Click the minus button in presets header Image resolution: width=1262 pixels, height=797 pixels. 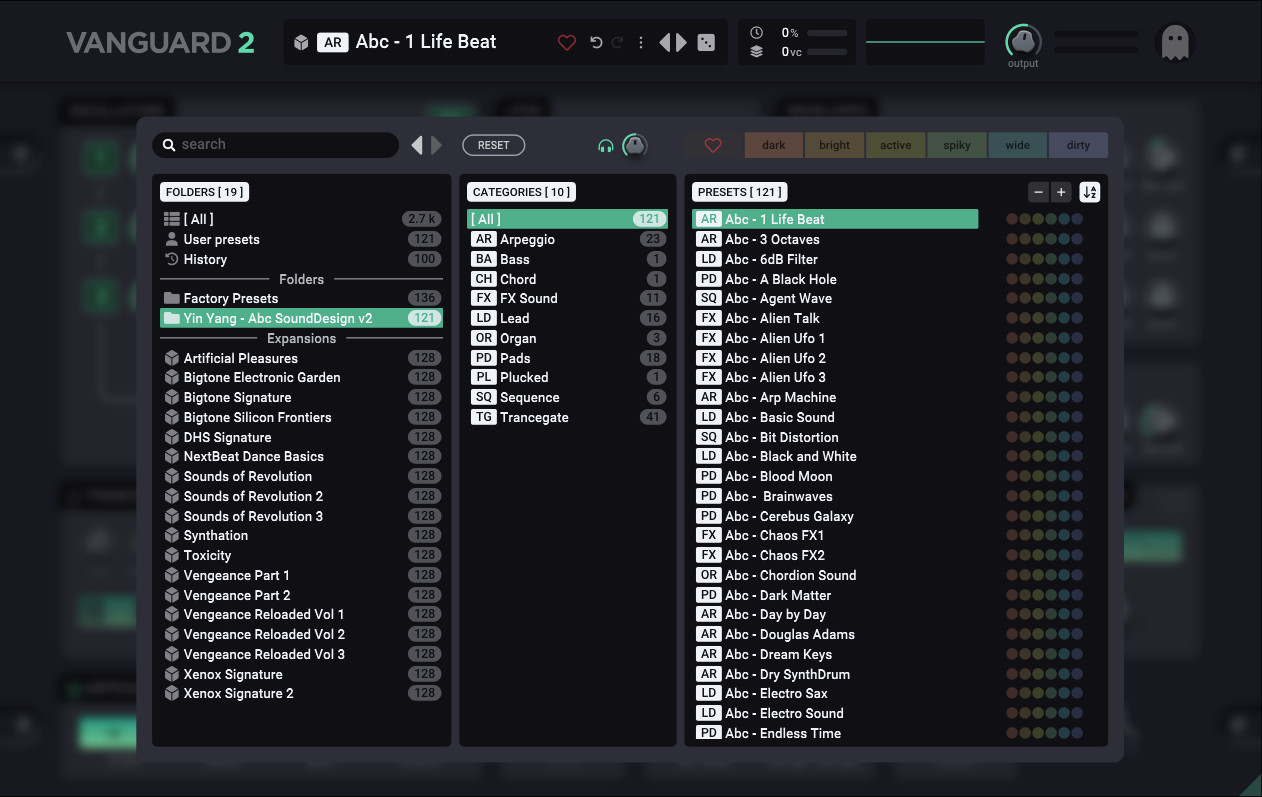coord(1039,192)
